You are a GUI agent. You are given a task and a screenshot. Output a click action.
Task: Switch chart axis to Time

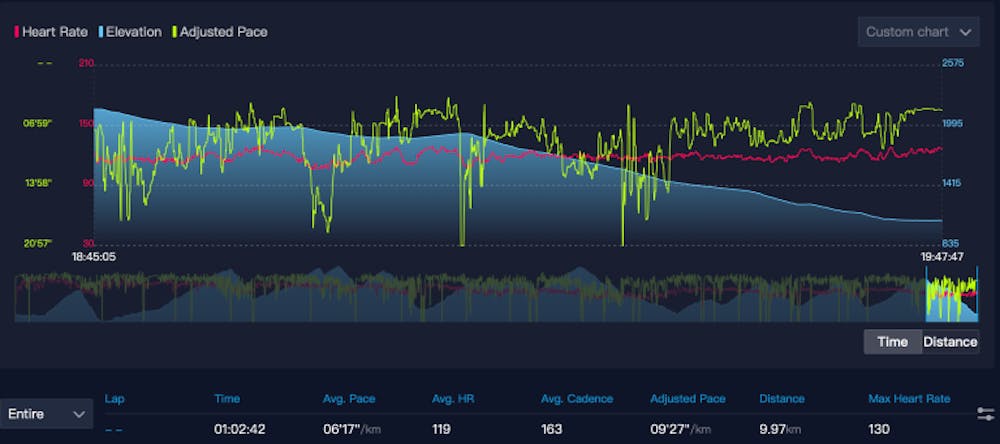pos(892,342)
